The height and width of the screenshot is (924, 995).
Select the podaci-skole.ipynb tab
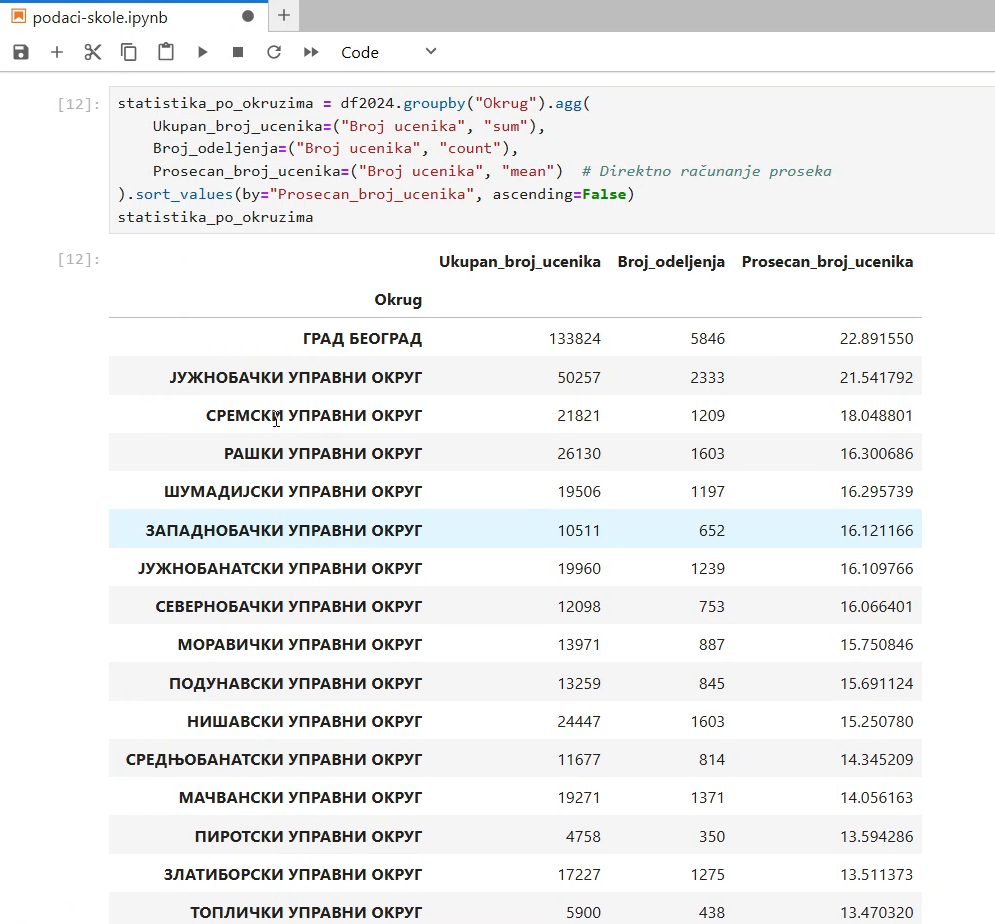100,18
